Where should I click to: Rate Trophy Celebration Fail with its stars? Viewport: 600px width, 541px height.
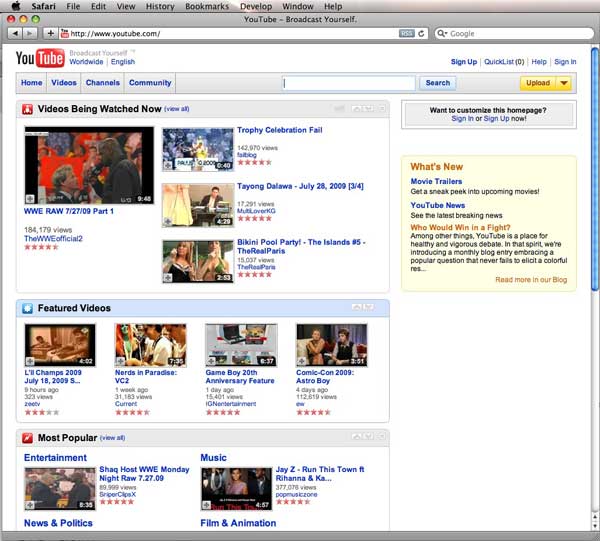point(254,162)
